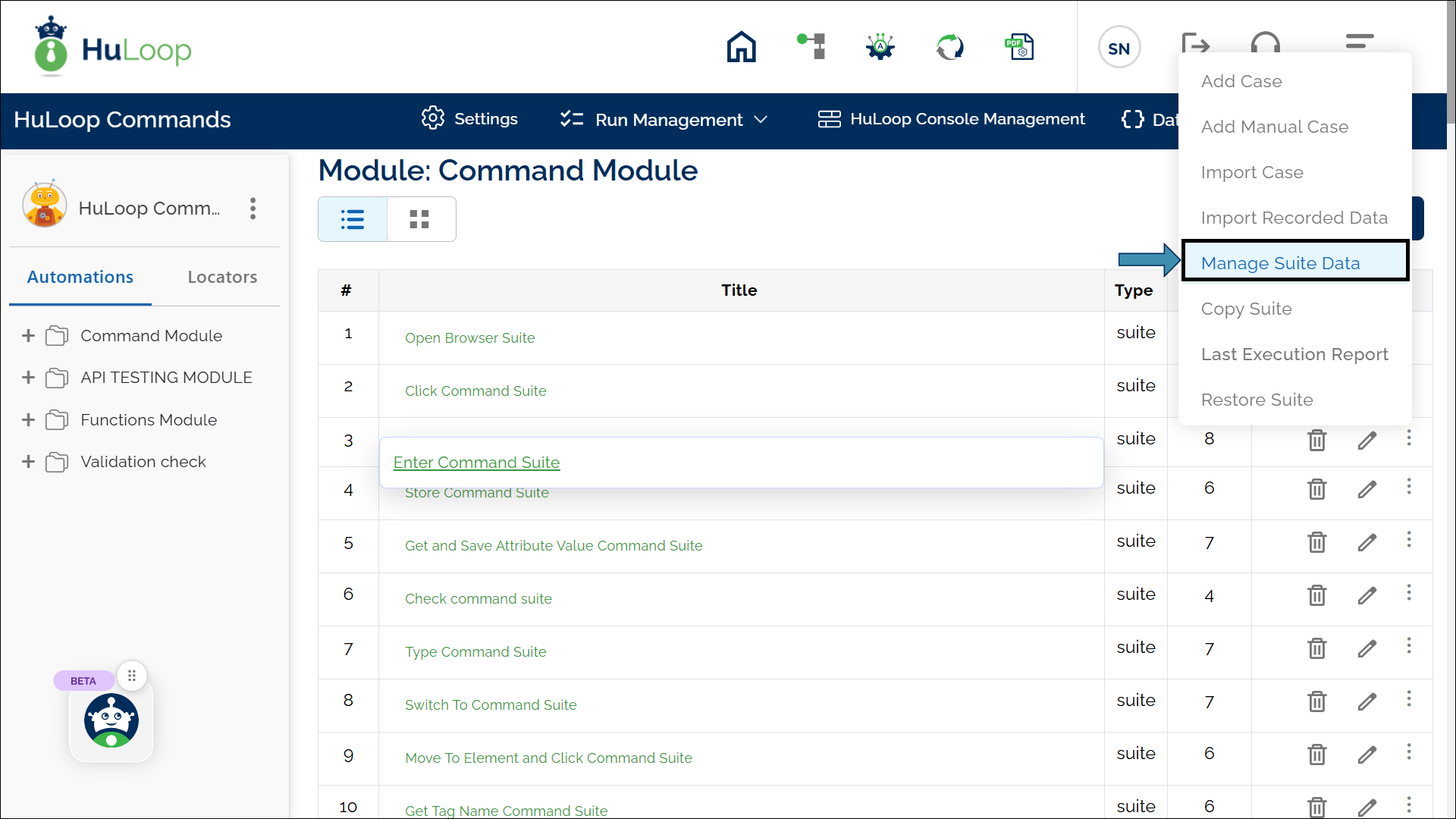This screenshot has width=1456, height=819.
Task: Open the BETA chatbot assistant icon
Action: (x=111, y=720)
